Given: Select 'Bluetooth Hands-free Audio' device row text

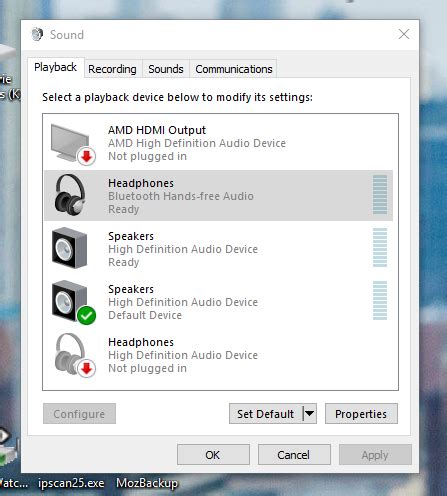Looking at the screenshot, I should coord(181,196).
